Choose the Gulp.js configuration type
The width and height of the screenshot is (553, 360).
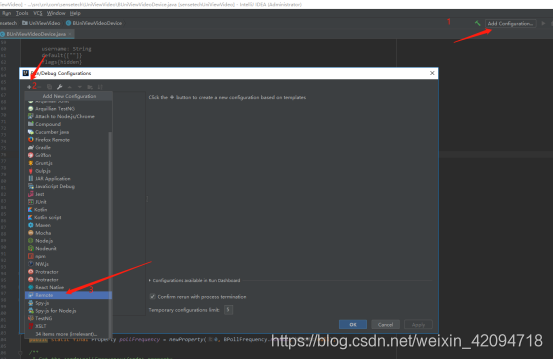tap(68, 171)
